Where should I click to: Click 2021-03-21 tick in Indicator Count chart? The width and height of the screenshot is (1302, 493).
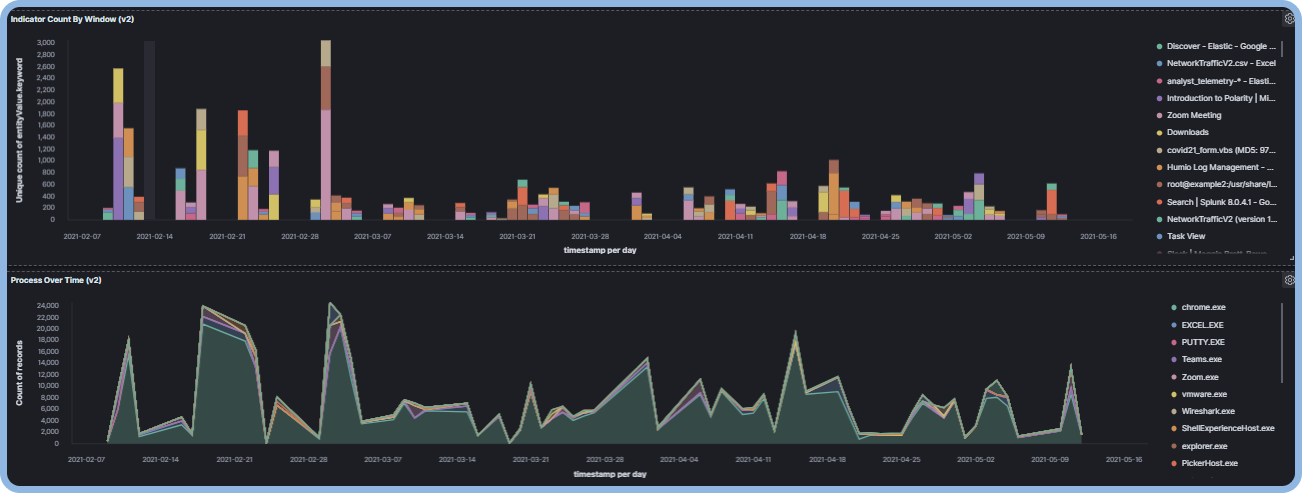518,237
